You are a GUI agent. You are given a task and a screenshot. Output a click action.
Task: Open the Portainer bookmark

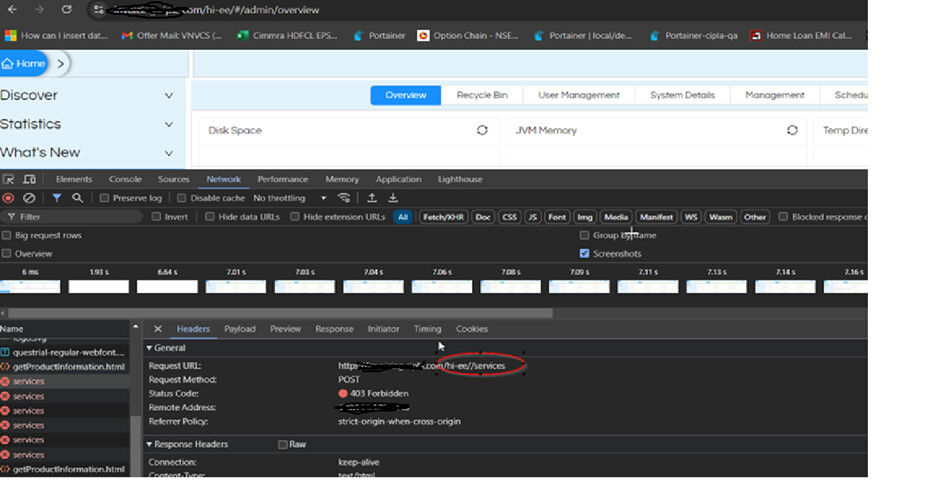click(379, 35)
